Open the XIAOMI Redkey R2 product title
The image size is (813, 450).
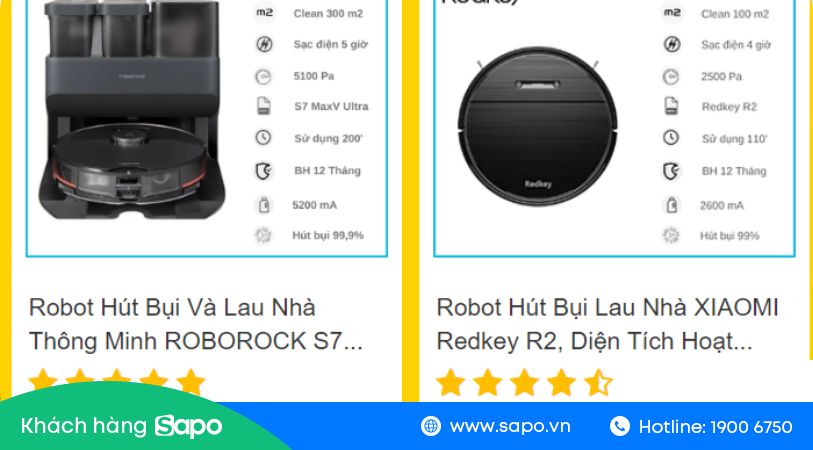pyautogui.click(x=607, y=324)
